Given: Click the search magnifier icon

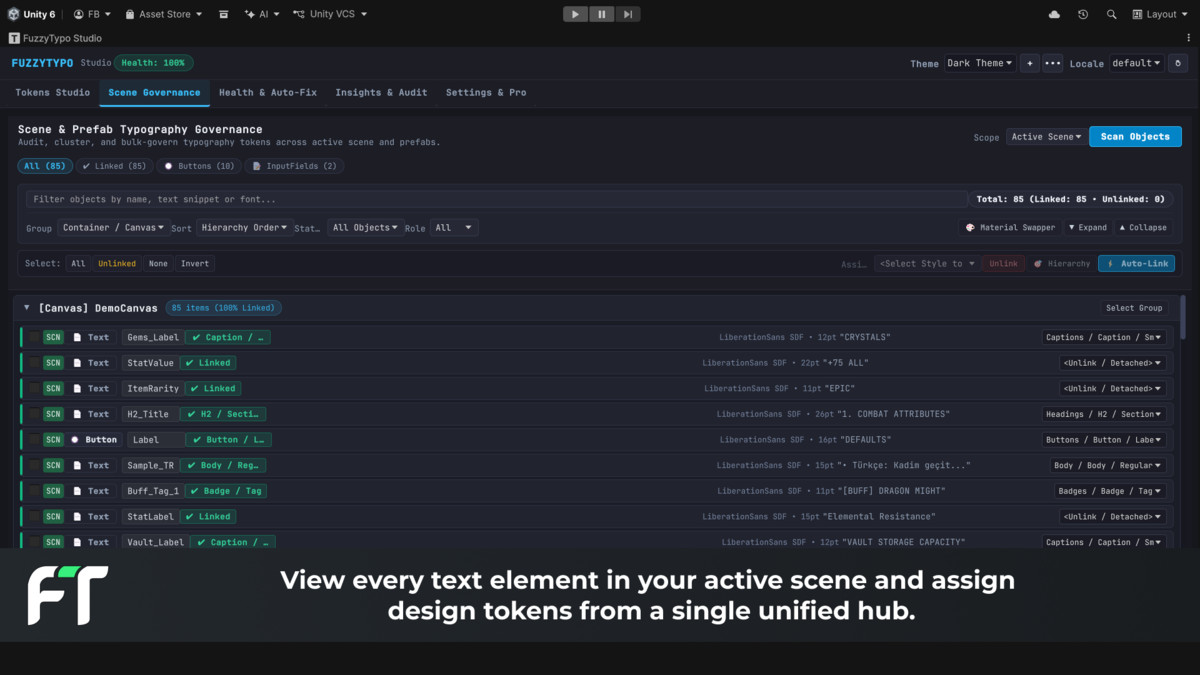Looking at the screenshot, I should pos(1111,14).
